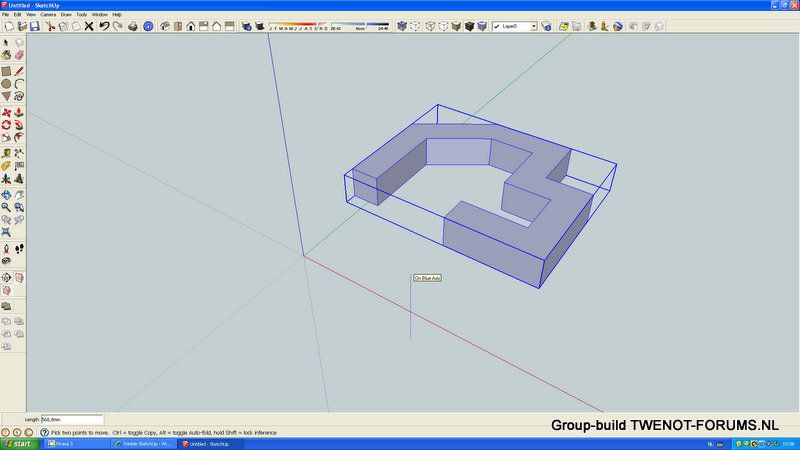Activate the Arc drawing tool
800x450 pixels.
coord(19,84)
